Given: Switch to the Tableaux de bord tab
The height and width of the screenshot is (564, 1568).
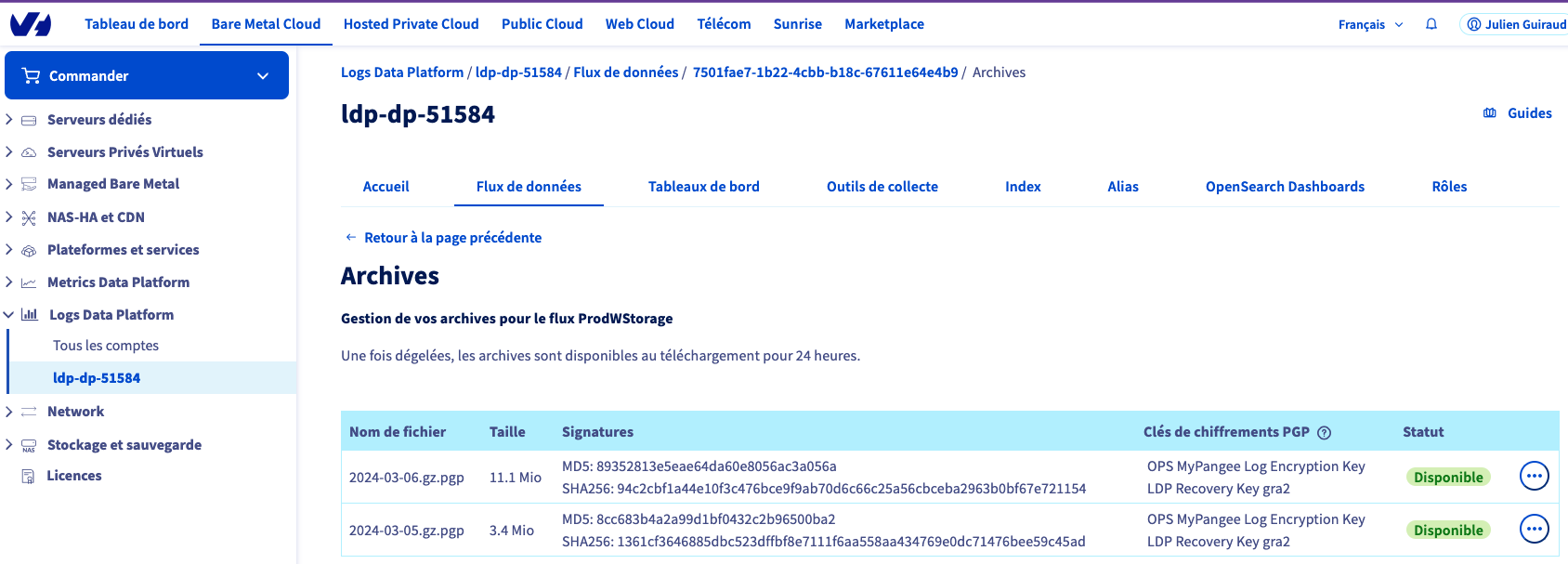Looking at the screenshot, I should point(703,187).
